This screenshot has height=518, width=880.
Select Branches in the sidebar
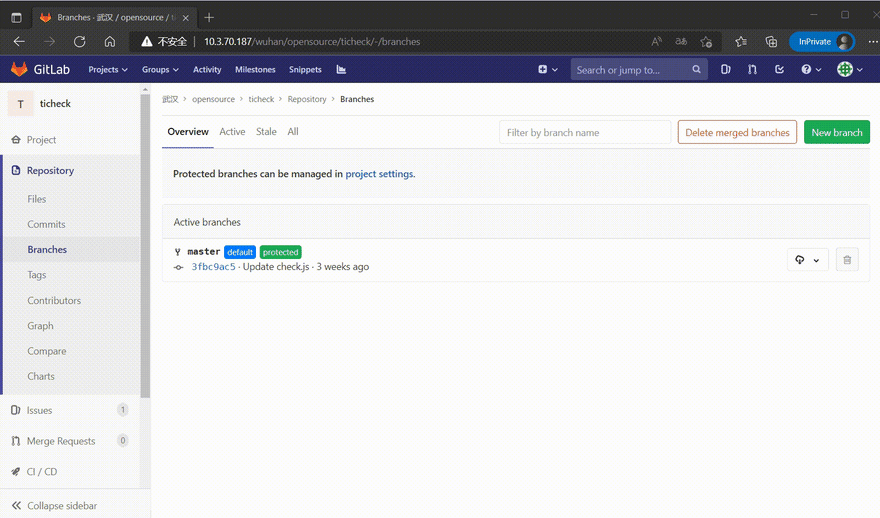pyautogui.click(x=47, y=250)
